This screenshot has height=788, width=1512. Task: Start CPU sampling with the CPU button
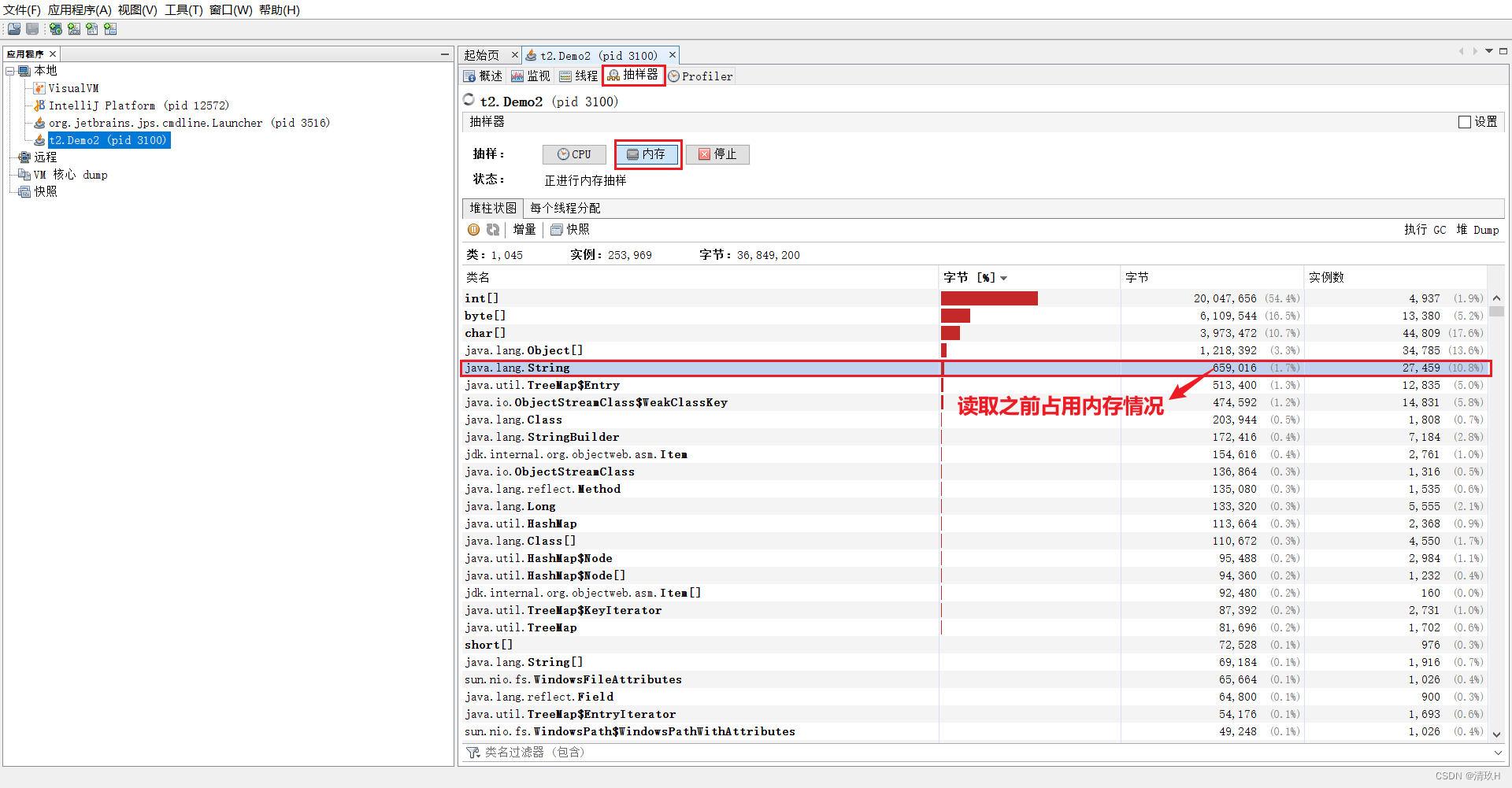(x=574, y=154)
